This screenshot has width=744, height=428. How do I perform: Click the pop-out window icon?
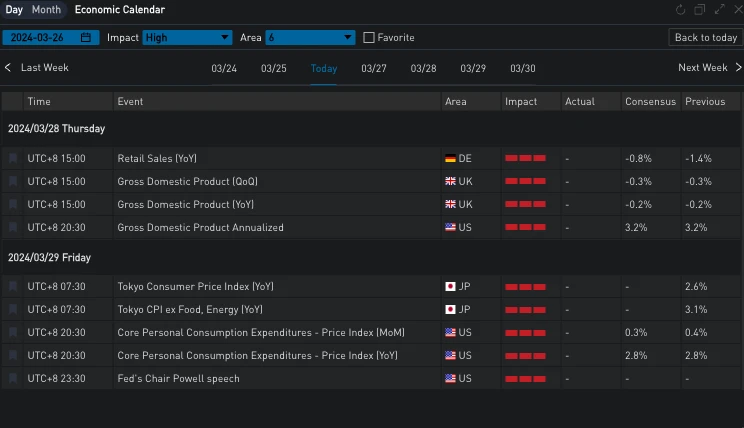tap(700, 10)
